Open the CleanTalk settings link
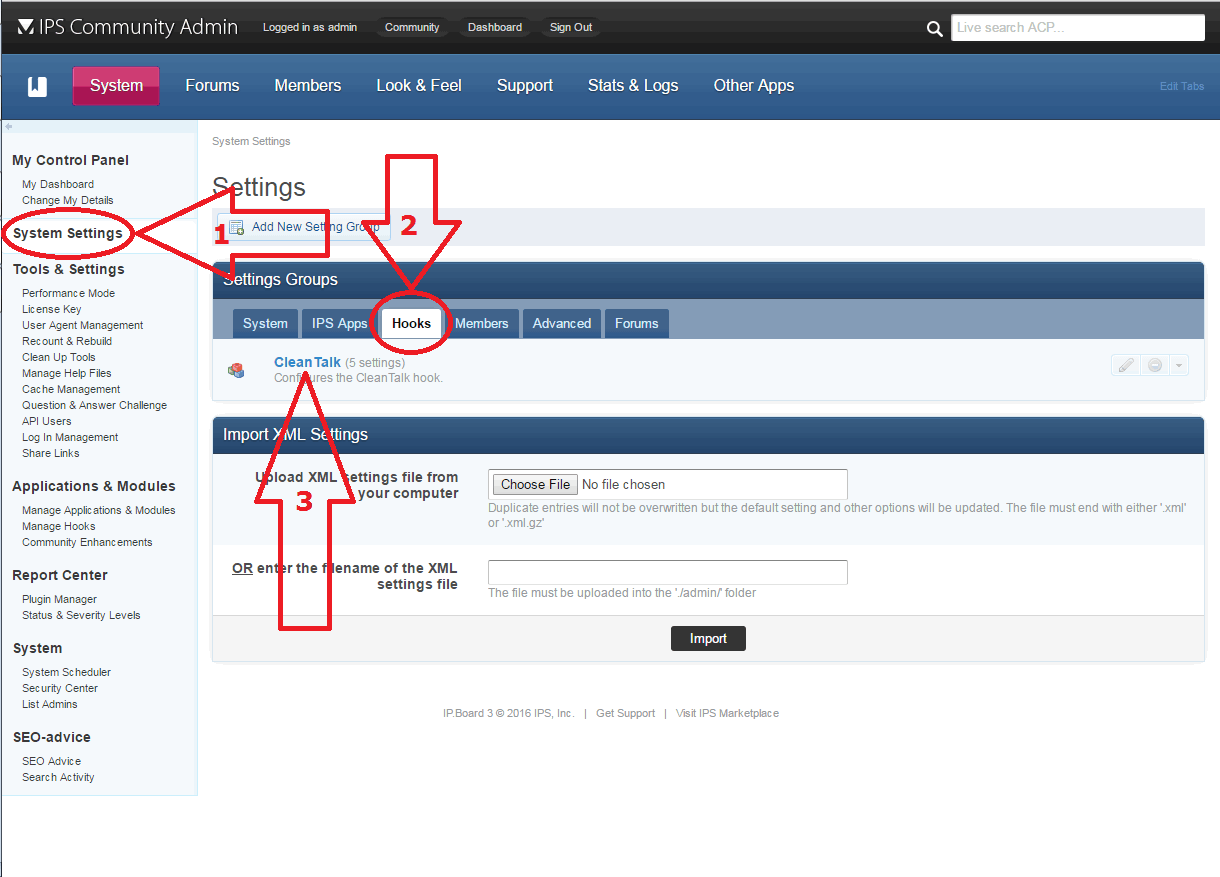Image resolution: width=1220 pixels, height=877 pixels. click(306, 362)
